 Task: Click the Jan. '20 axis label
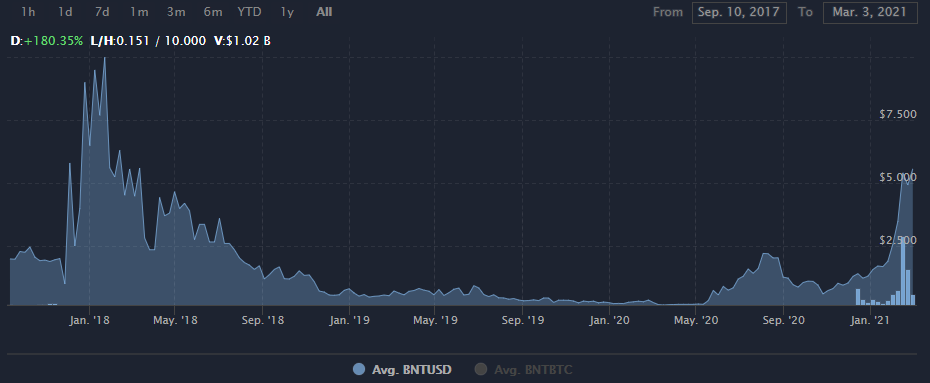coord(610,320)
